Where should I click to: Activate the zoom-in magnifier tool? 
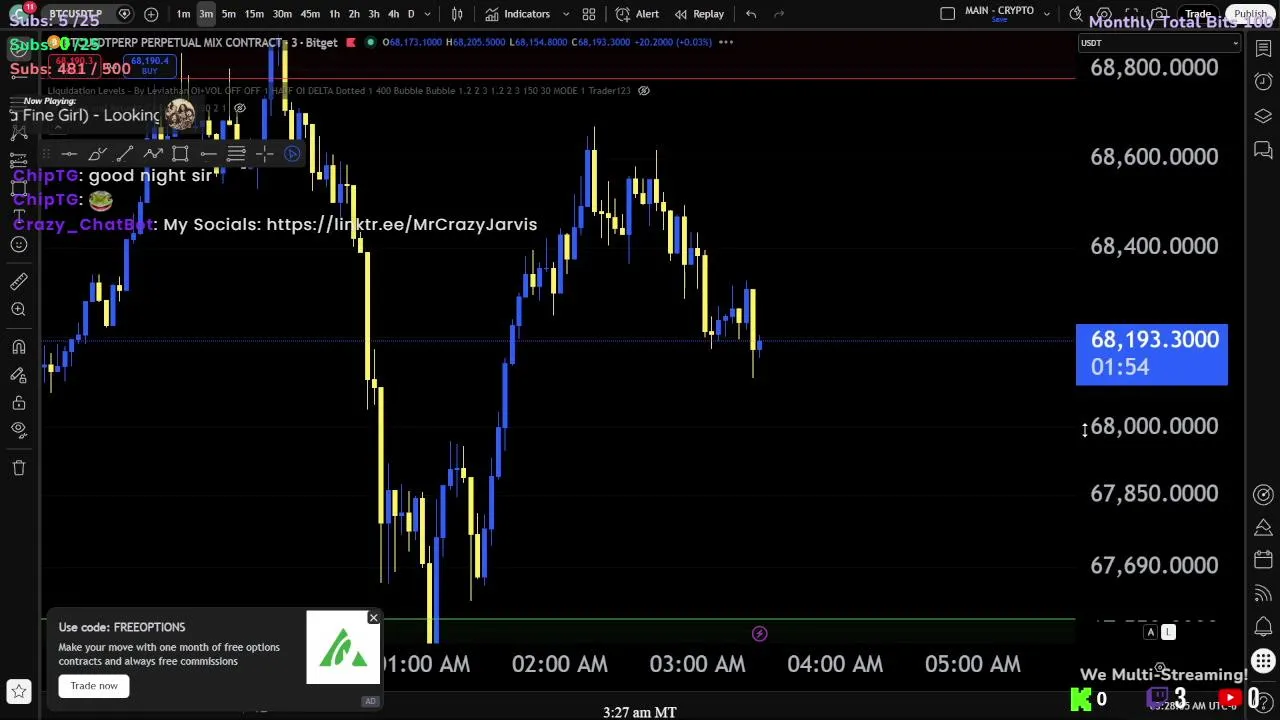[18, 310]
